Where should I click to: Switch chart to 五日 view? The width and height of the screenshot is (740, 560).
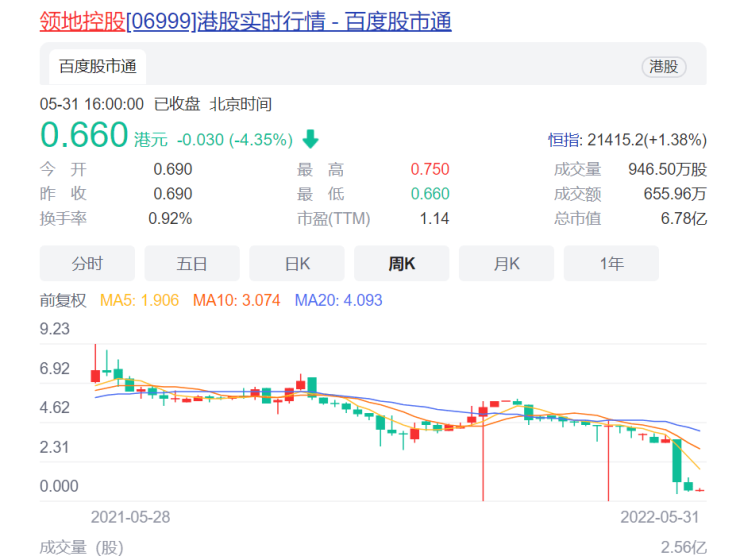192,263
